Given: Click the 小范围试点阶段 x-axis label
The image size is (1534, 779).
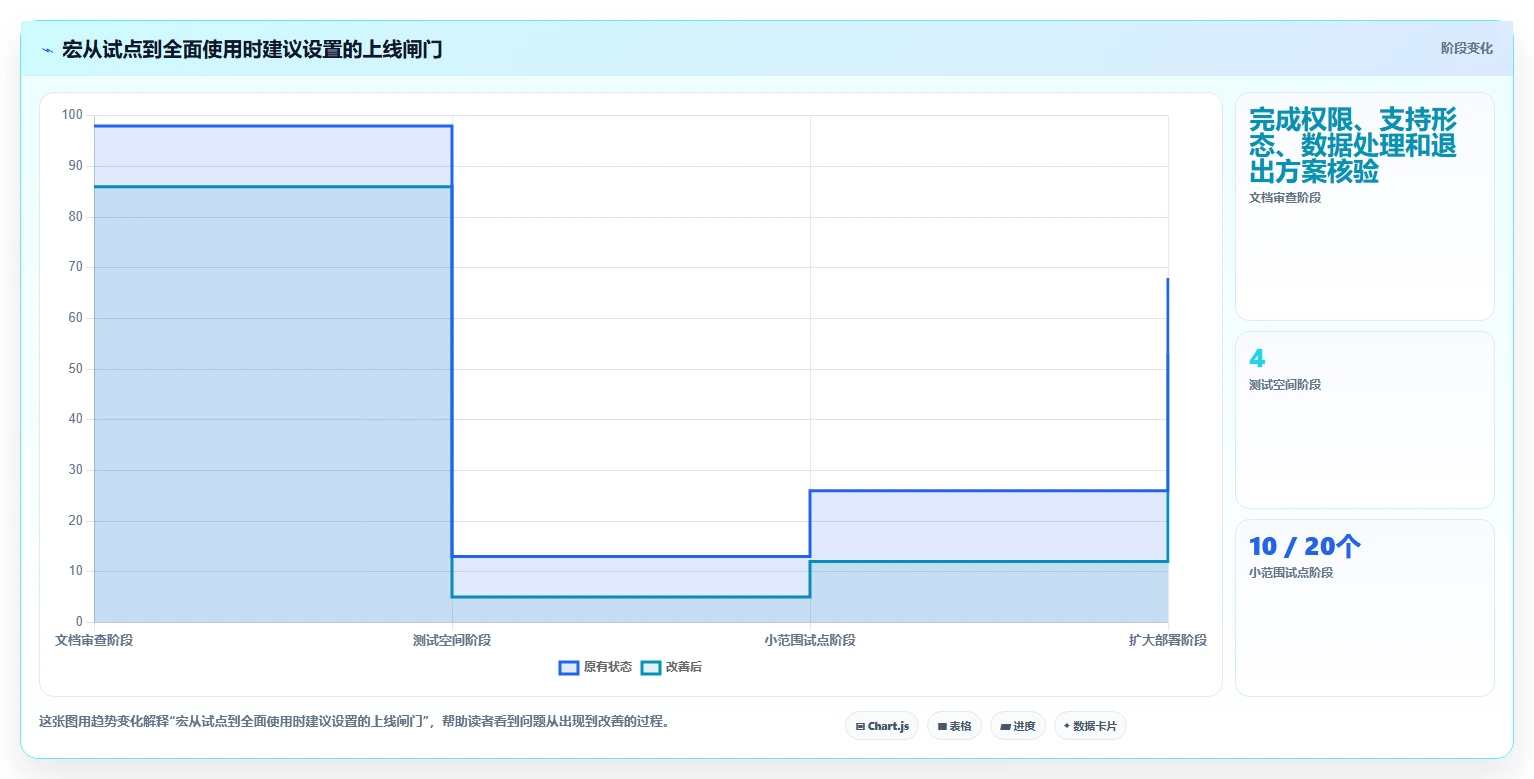Looking at the screenshot, I should pyautogui.click(x=810, y=640).
